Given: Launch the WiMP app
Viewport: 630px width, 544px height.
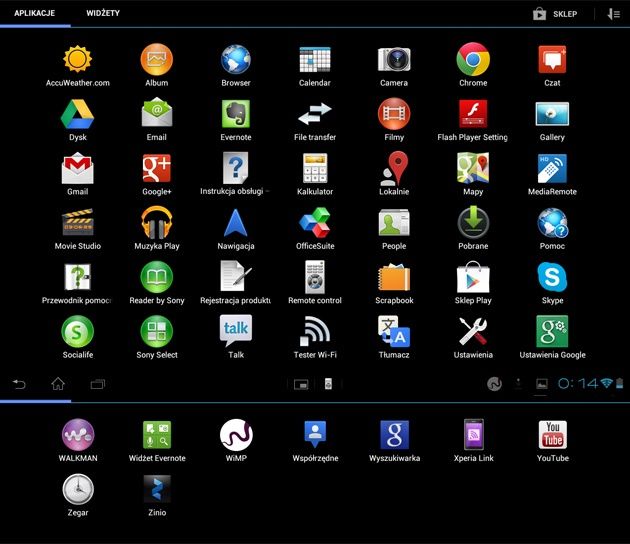Looking at the screenshot, I should [236, 435].
